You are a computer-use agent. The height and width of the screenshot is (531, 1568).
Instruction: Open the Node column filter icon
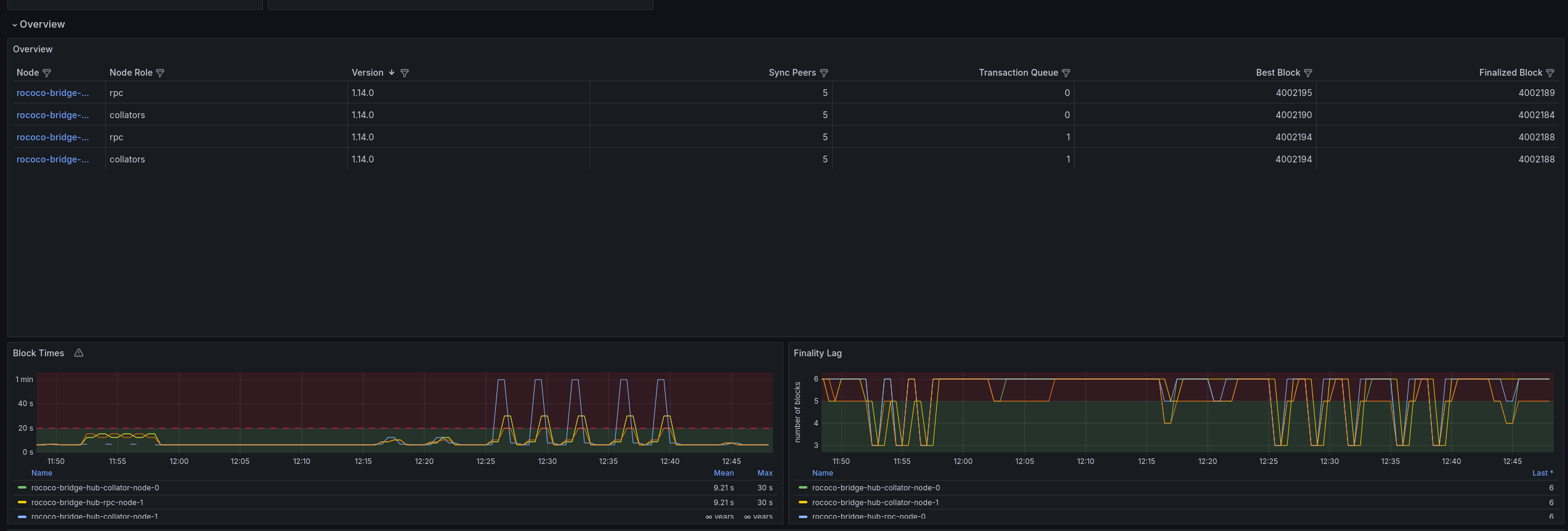tap(47, 73)
